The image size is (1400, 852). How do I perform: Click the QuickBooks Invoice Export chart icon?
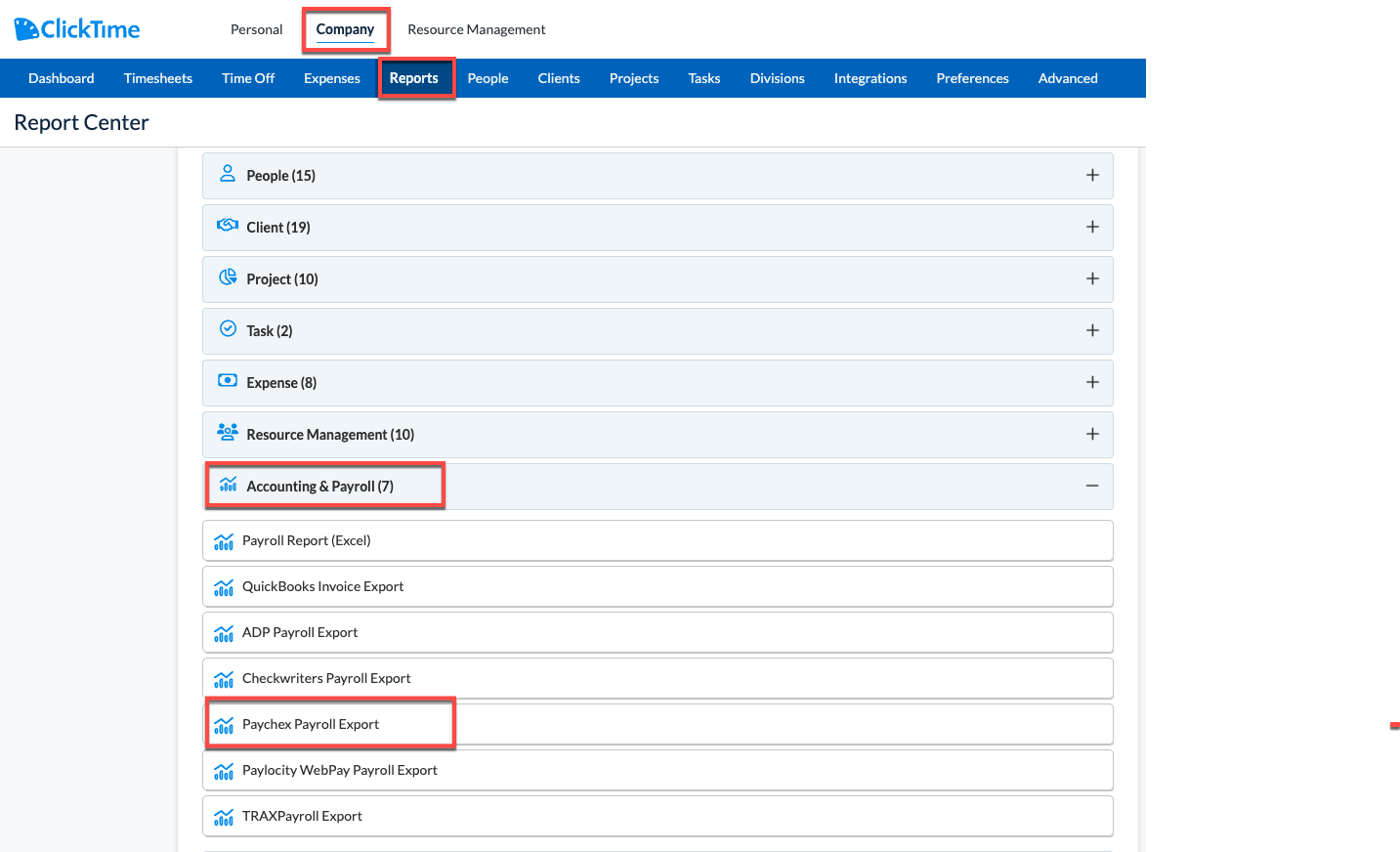pos(224,587)
